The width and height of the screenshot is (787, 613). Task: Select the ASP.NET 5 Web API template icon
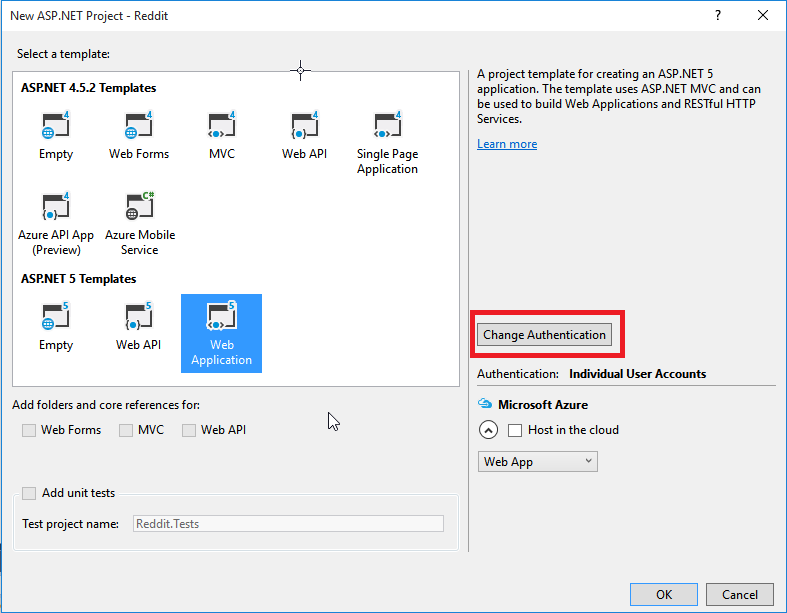click(139, 316)
